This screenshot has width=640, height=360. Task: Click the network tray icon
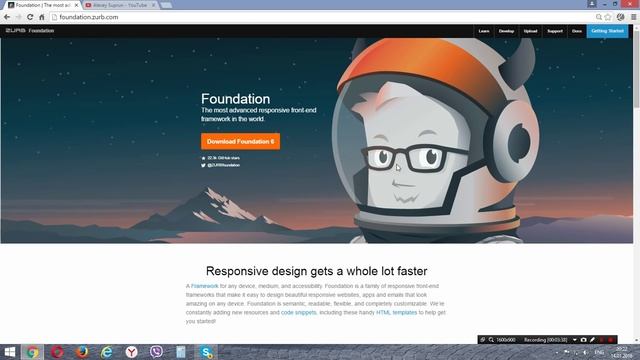(x=576, y=352)
